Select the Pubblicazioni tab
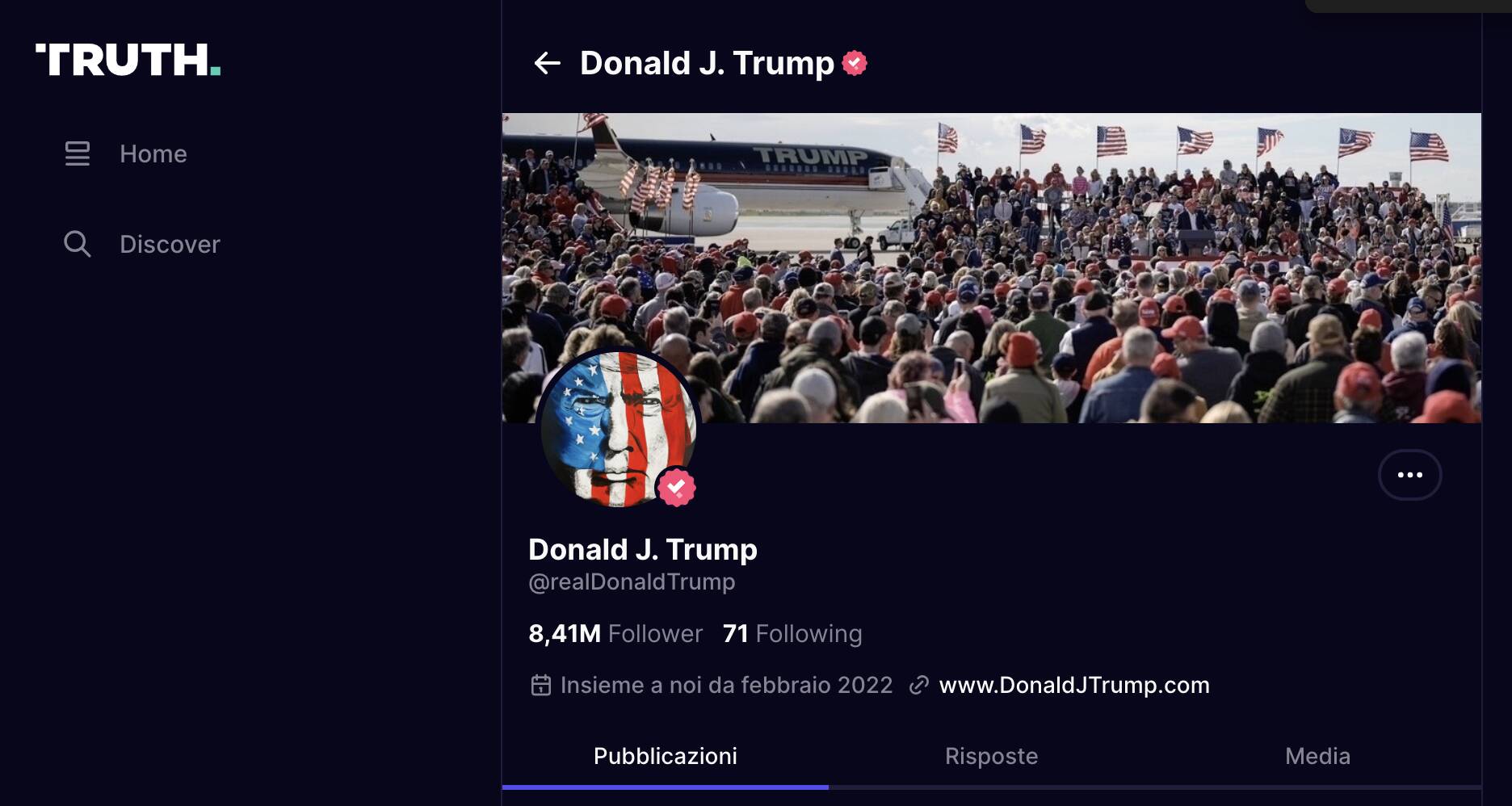The height and width of the screenshot is (806, 1512). point(665,756)
